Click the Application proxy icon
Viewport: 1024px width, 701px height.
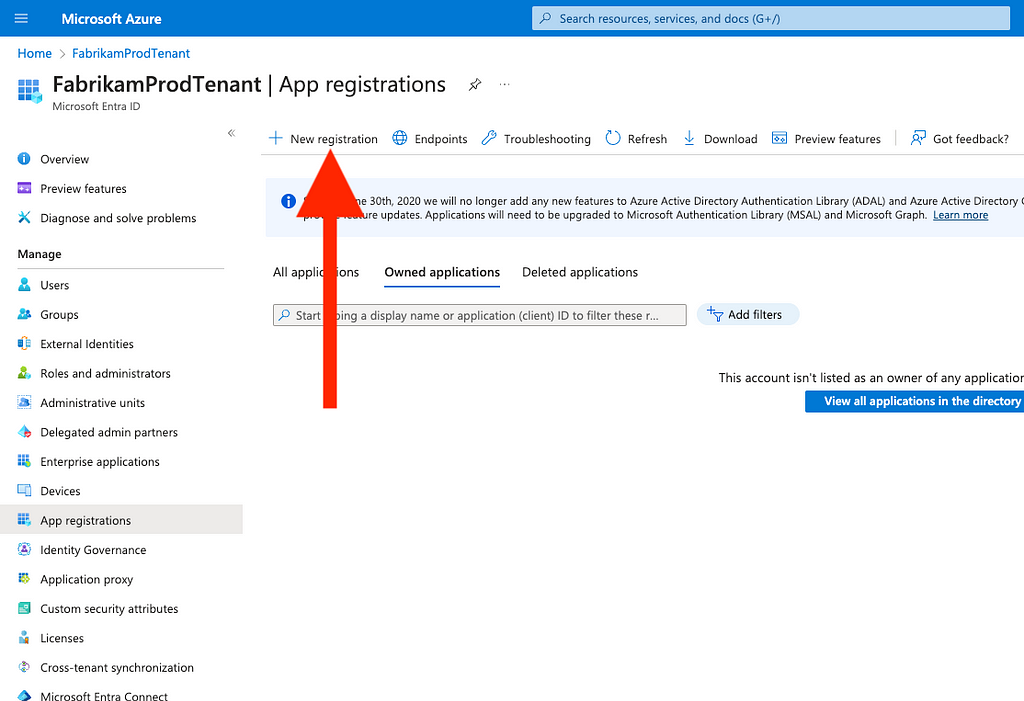pos(24,579)
